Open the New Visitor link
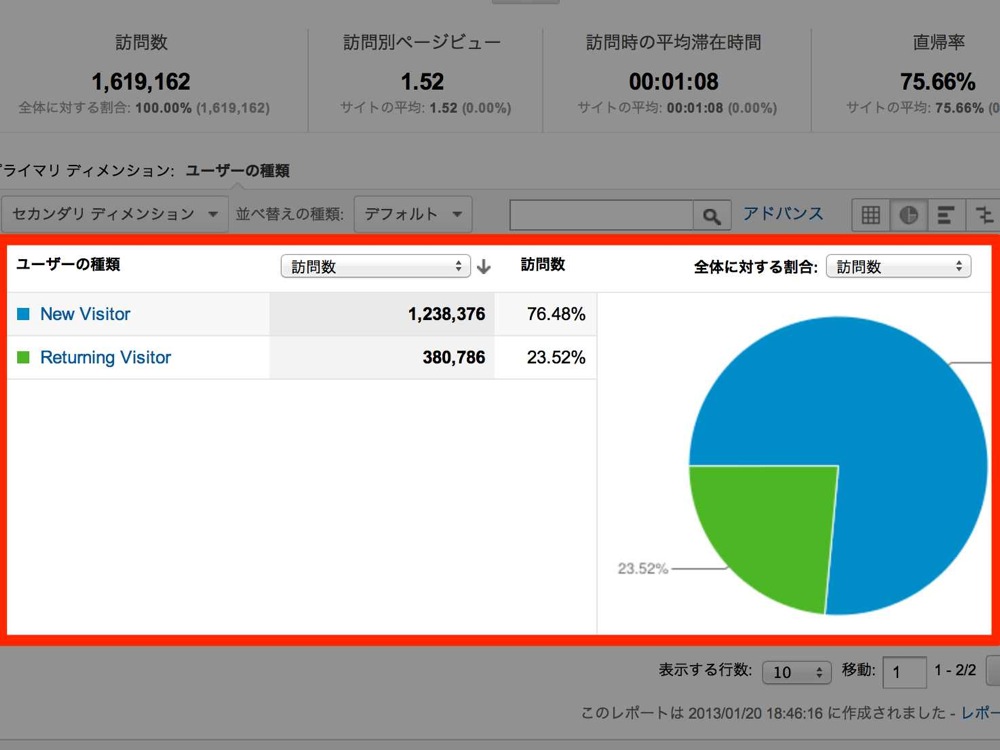Image resolution: width=1000 pixels, height=750 pixels. 85,314
